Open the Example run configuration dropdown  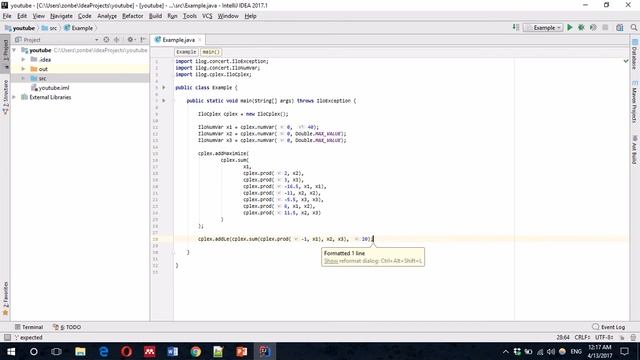pyautogui.click(x=544, y=27)
